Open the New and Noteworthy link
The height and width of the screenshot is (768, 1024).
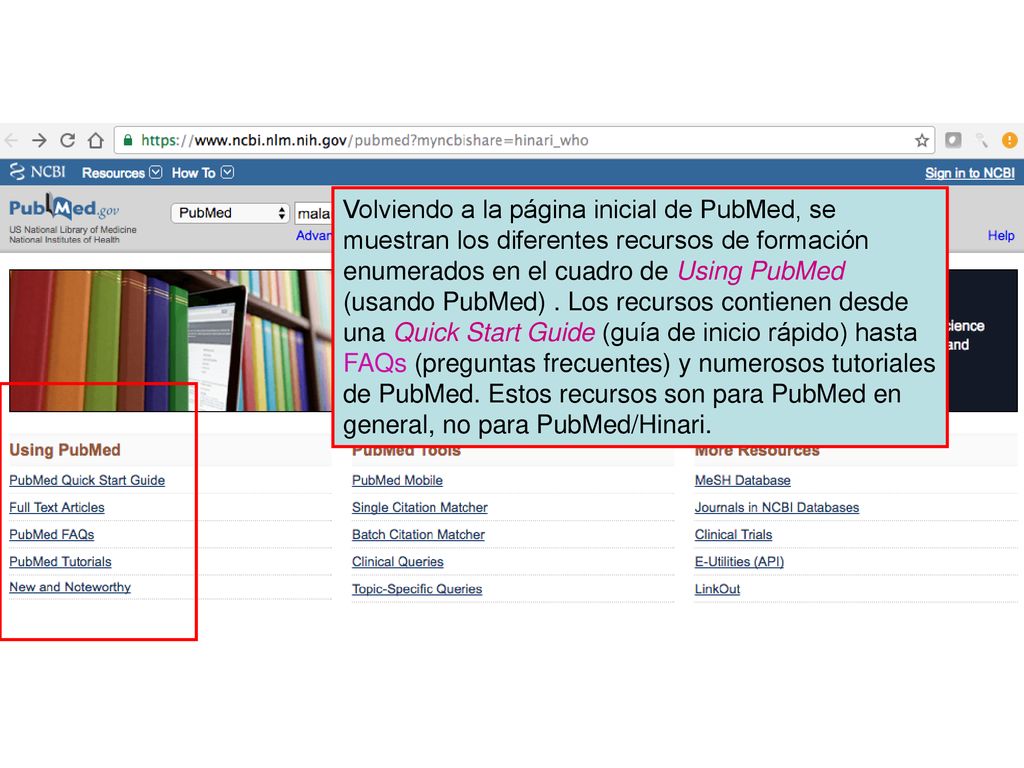click(70, 587)
